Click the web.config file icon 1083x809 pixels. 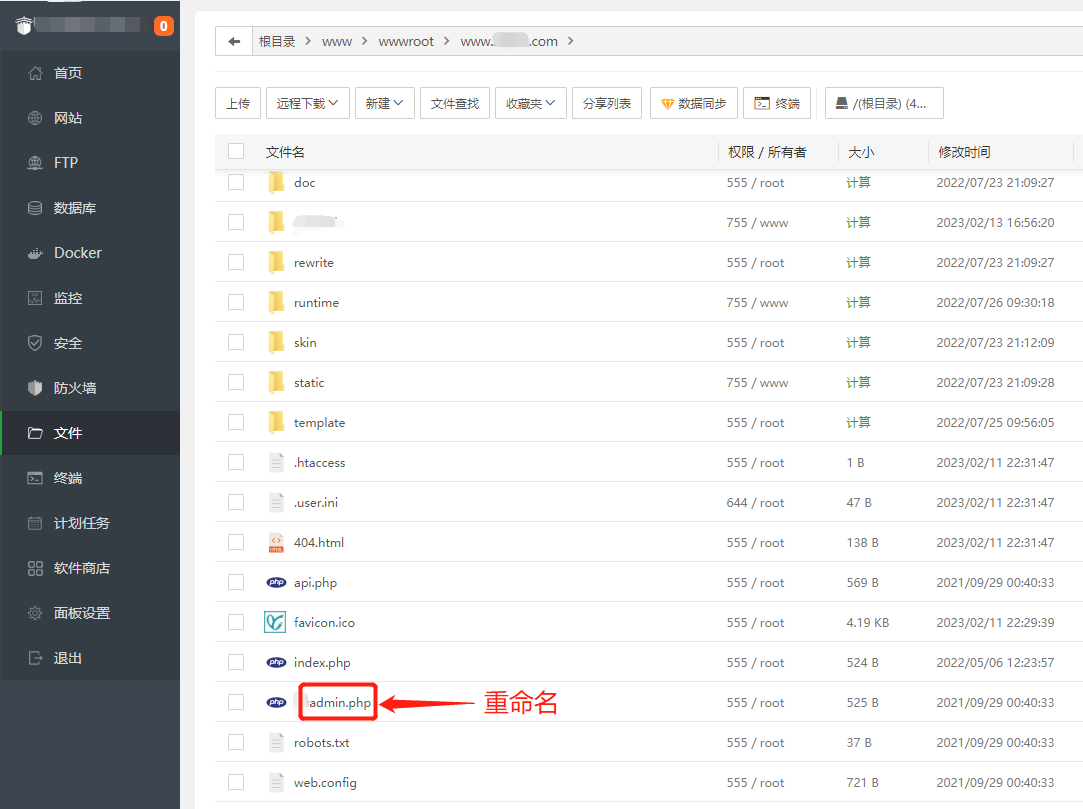pos(276,783)
